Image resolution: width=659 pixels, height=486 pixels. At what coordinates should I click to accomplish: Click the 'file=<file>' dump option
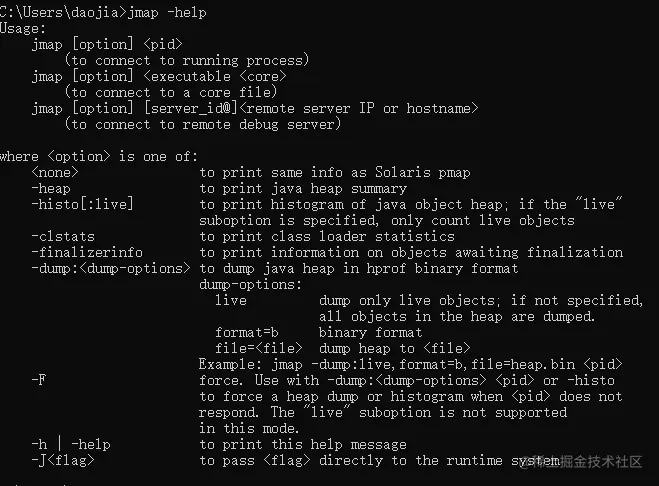coord(258,349)
